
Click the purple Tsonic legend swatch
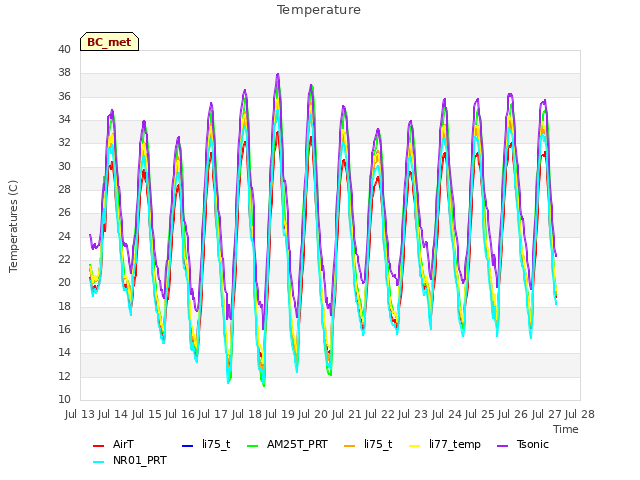(503, 446)
